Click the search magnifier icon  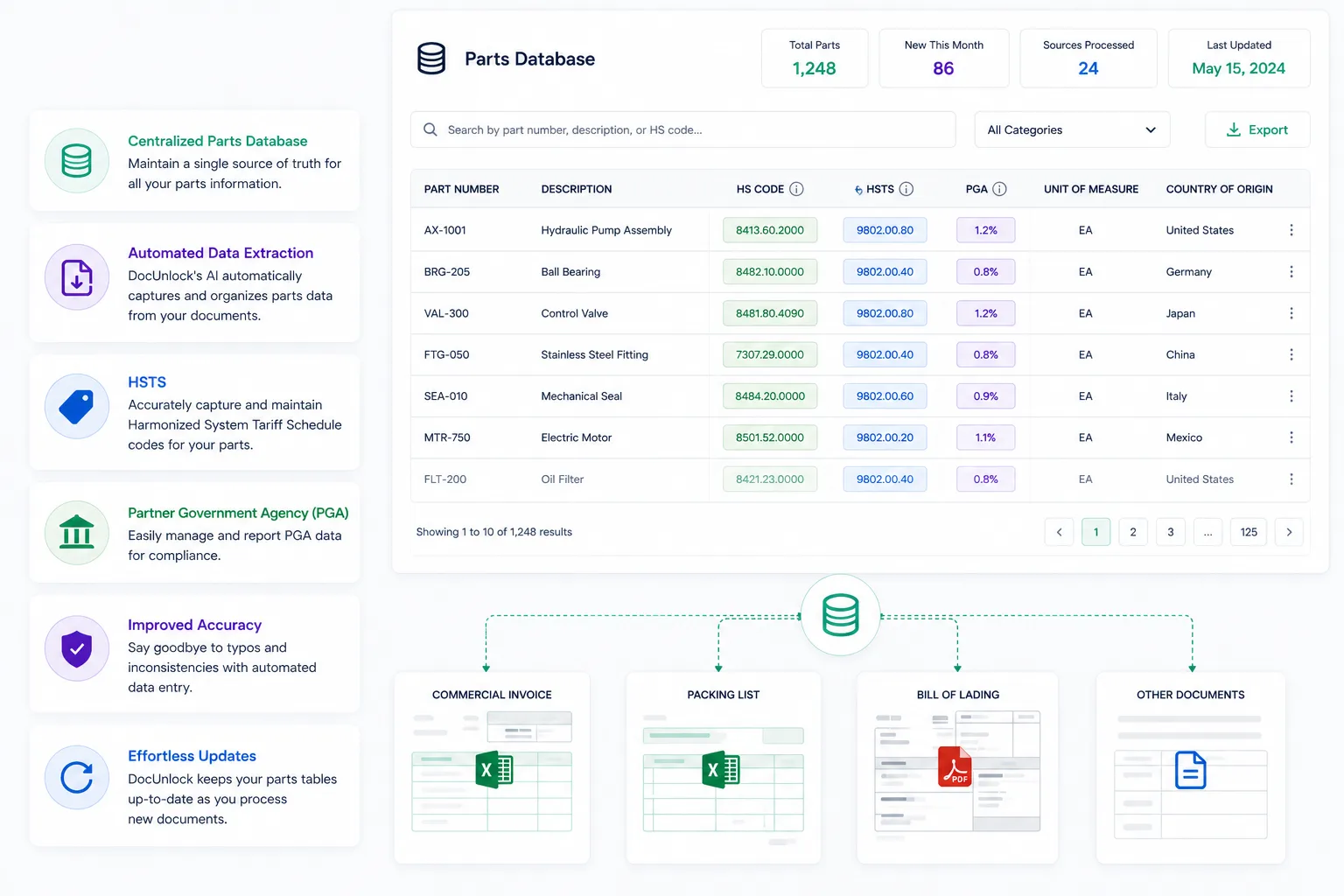[x=430, y=129]
